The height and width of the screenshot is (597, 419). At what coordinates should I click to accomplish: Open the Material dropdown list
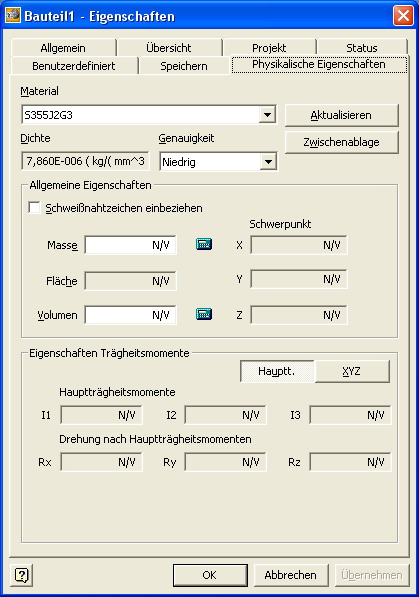point(267,115)
